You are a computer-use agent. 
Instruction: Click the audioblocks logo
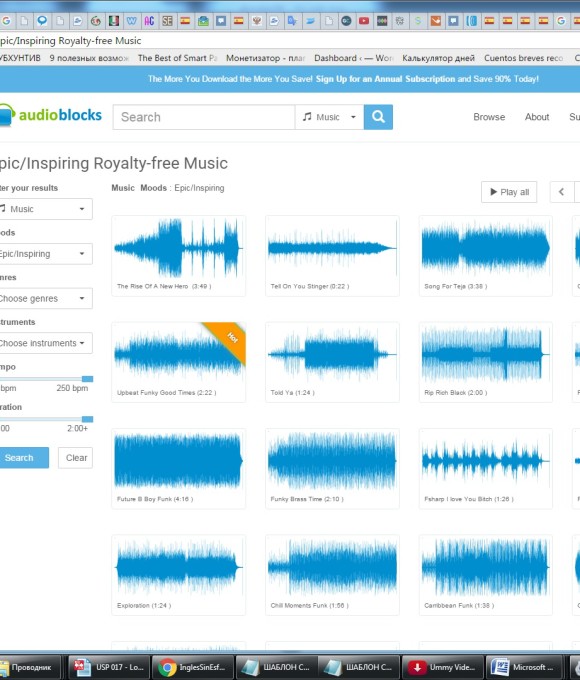[50, 115]
